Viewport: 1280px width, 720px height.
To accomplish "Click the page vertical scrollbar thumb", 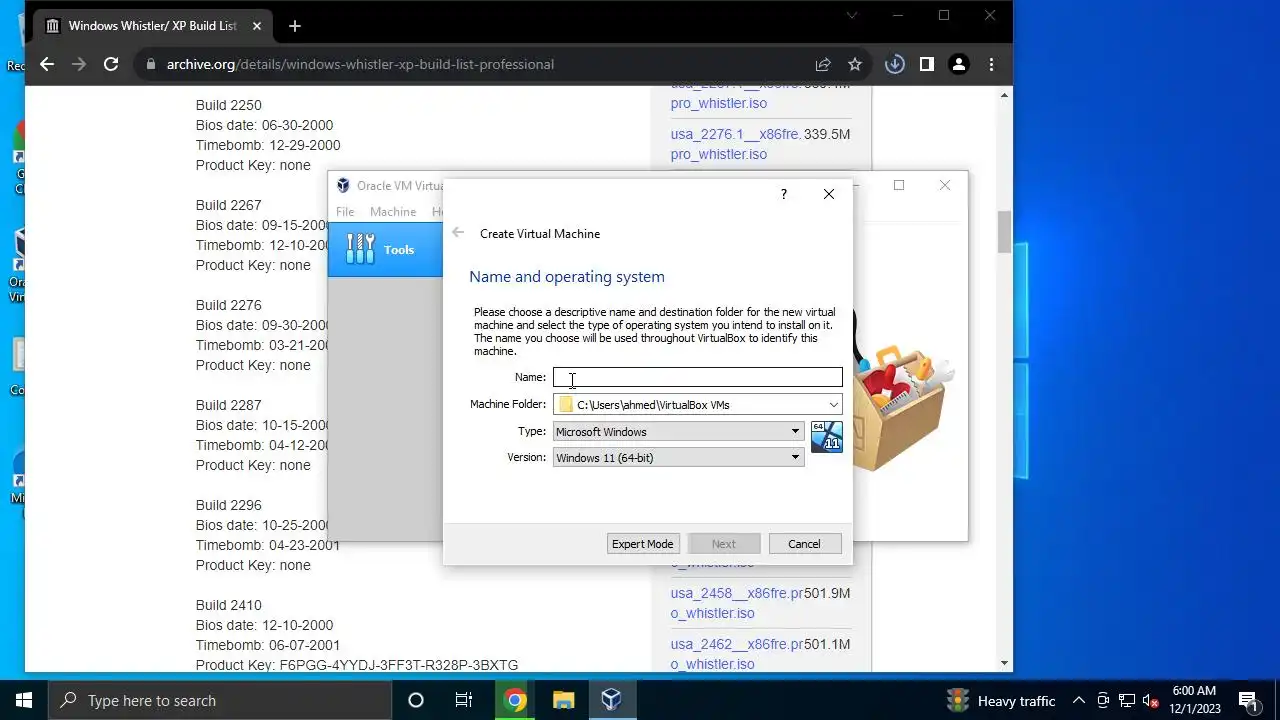I will (1004, 232).
